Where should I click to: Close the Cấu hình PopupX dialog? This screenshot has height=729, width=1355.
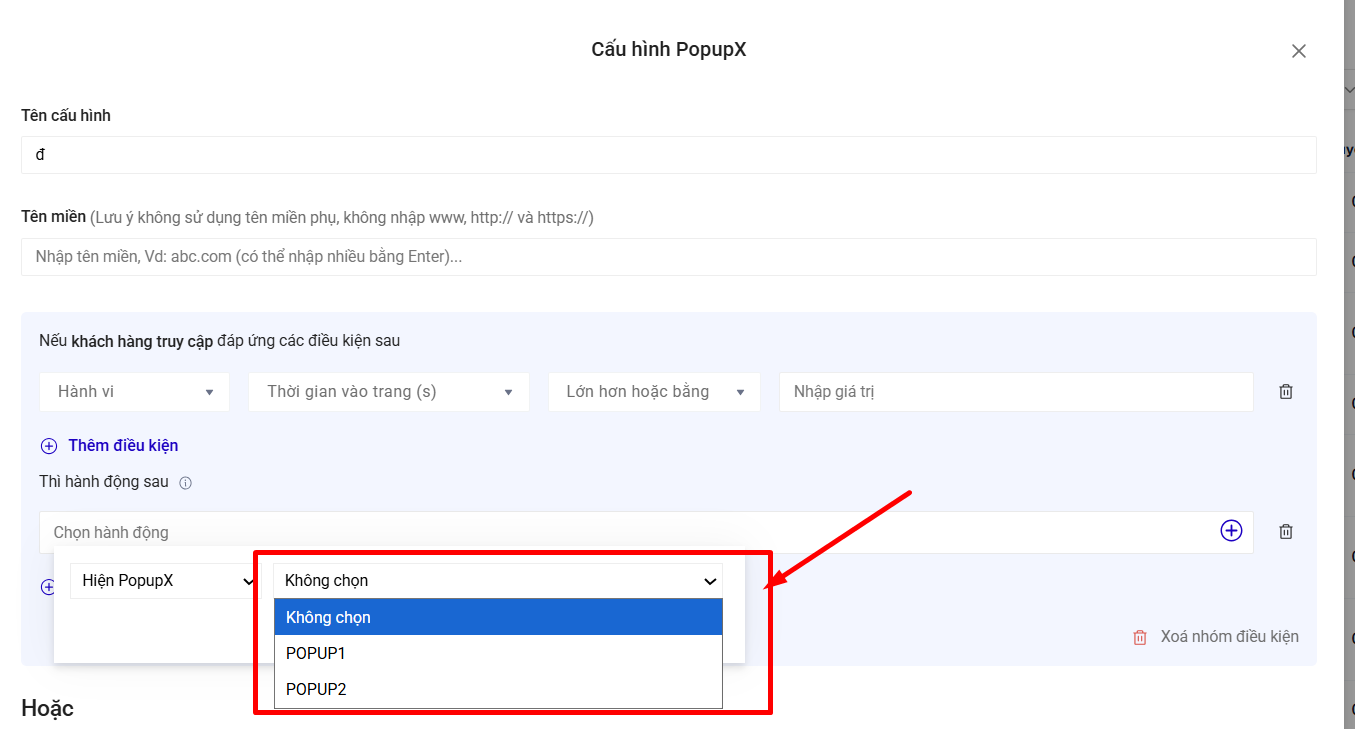coord(1299,51)
